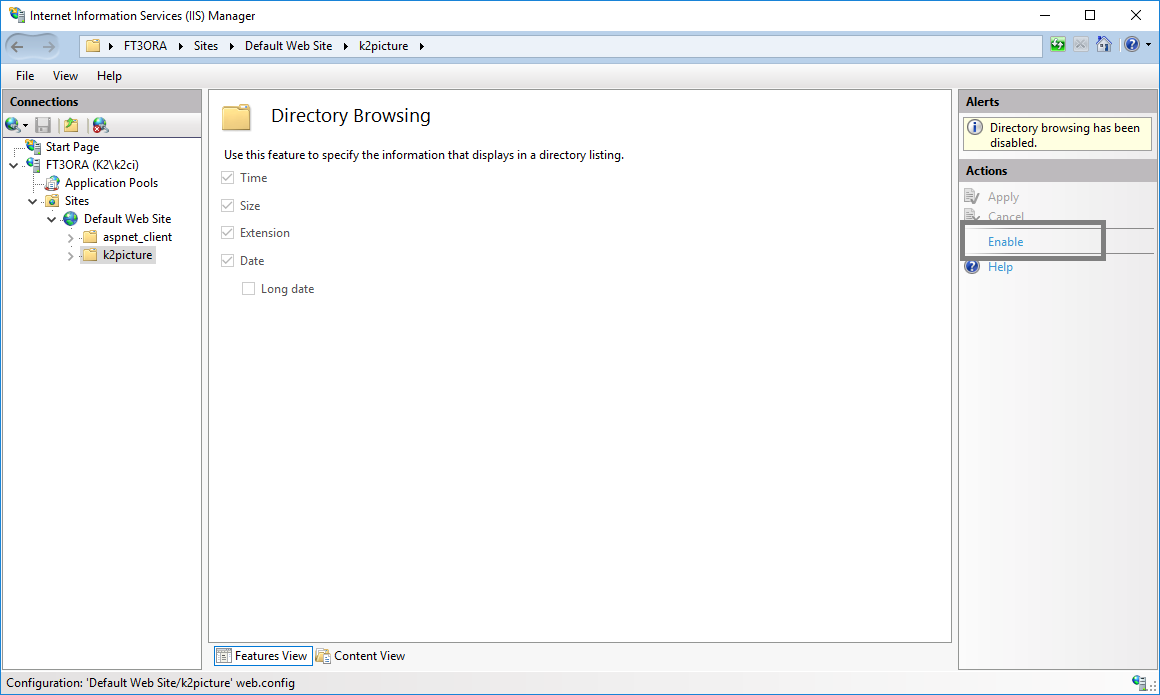Screen dimensions: 1160x695
Task: Select the k2picture folder in tree
Action: point(127,255)
